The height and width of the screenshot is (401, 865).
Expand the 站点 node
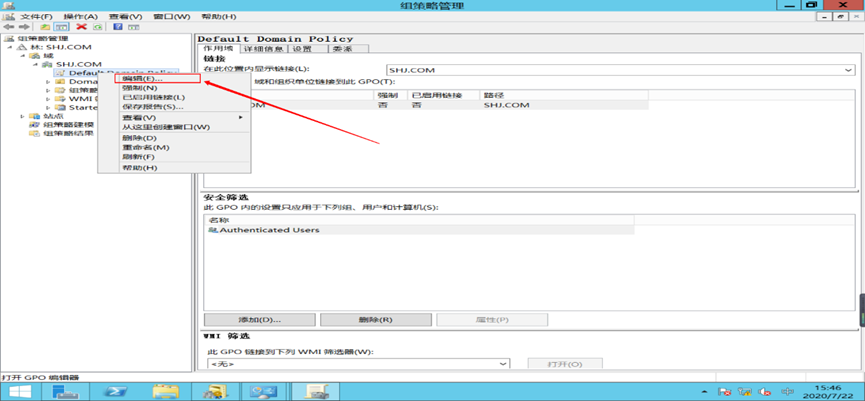coord(23,116)
